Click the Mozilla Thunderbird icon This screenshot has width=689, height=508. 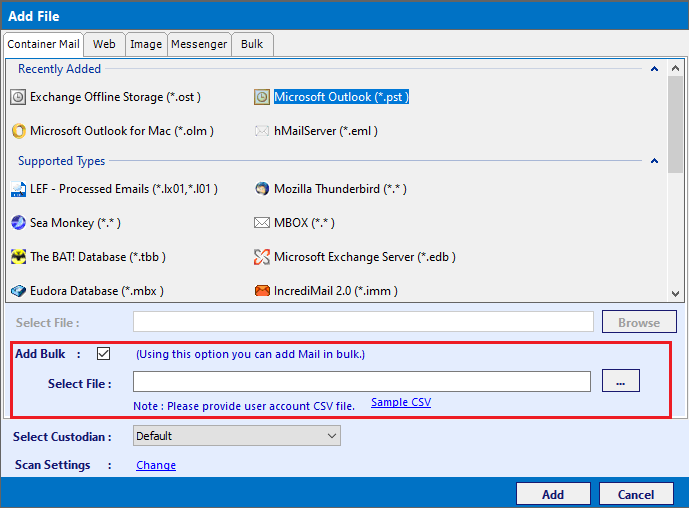(262, 189)
